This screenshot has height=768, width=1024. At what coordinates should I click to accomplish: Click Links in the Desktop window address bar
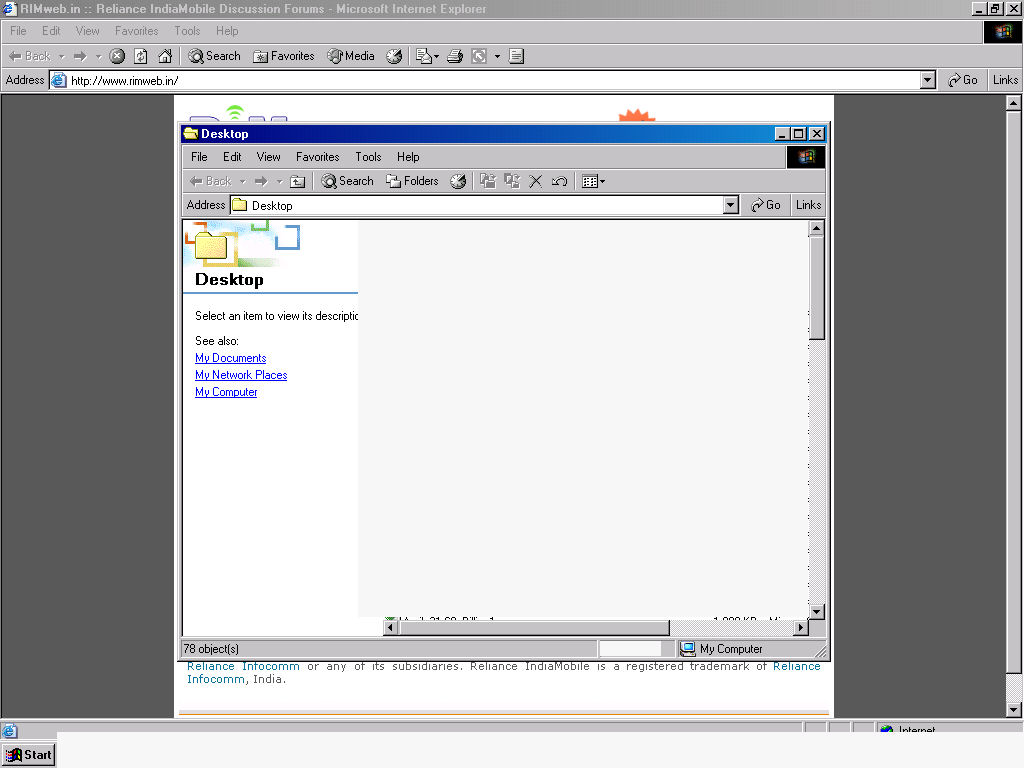pos(808,205)
